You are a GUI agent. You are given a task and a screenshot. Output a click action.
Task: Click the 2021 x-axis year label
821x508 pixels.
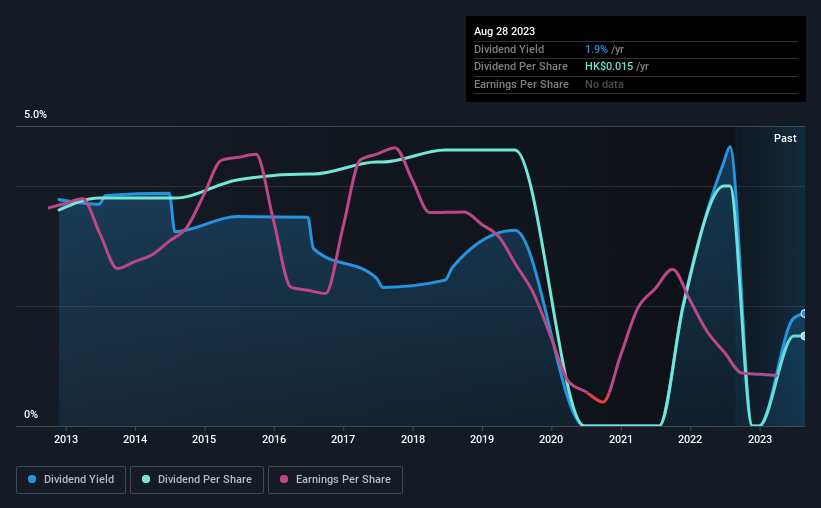[621, 439]
